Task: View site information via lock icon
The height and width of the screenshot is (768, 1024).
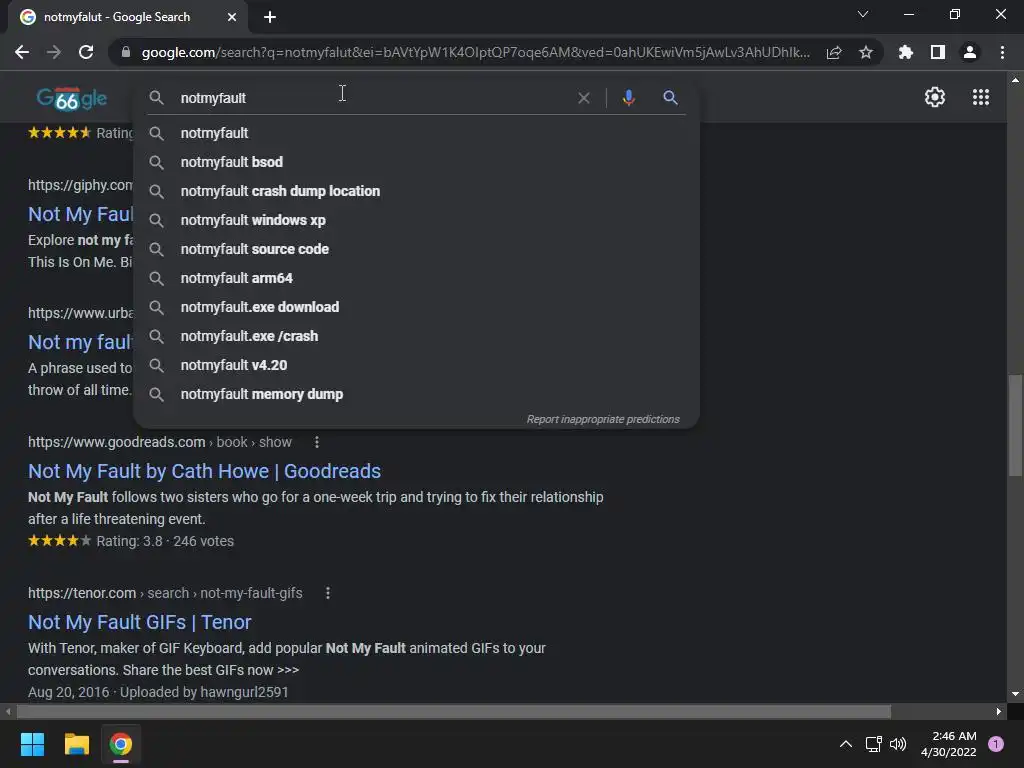Action: (126, 52)
